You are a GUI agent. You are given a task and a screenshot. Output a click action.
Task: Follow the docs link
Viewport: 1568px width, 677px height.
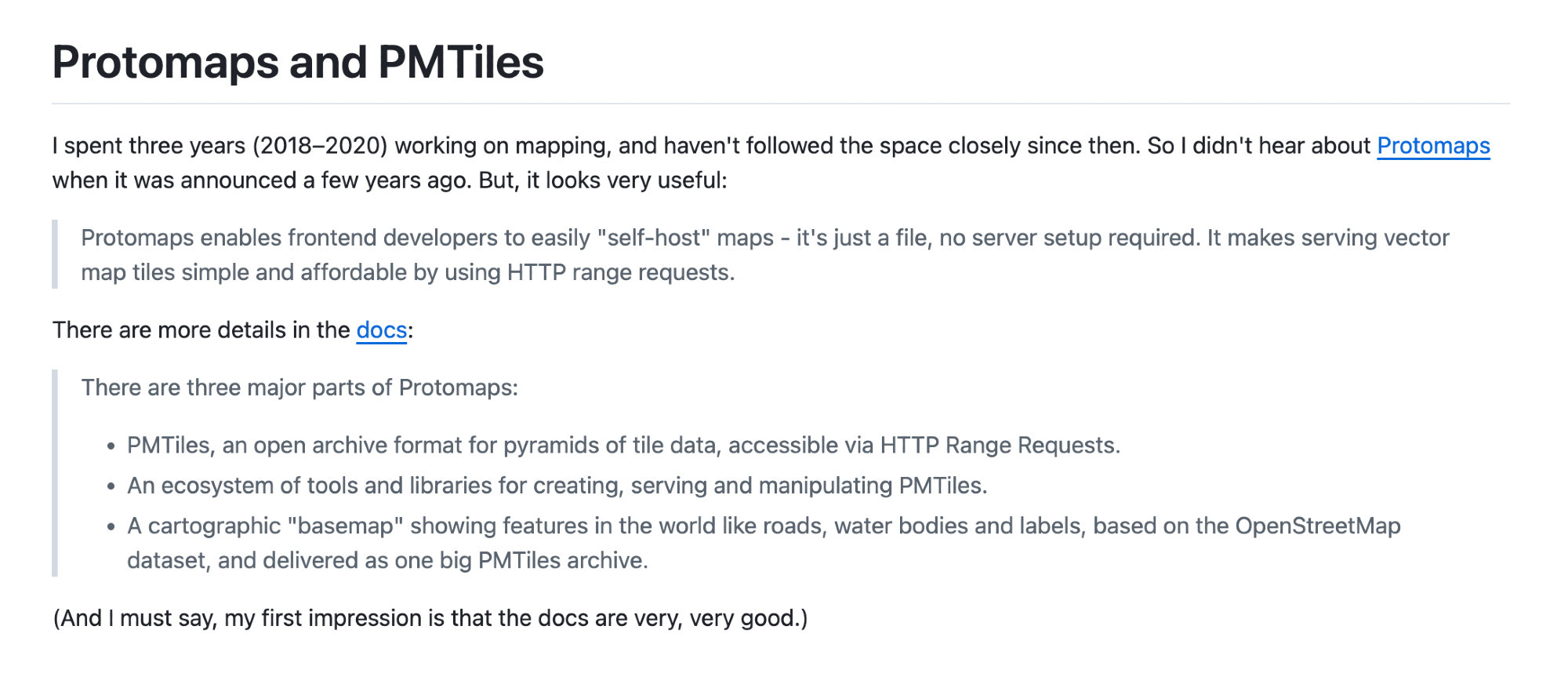(x=381, y=330)
